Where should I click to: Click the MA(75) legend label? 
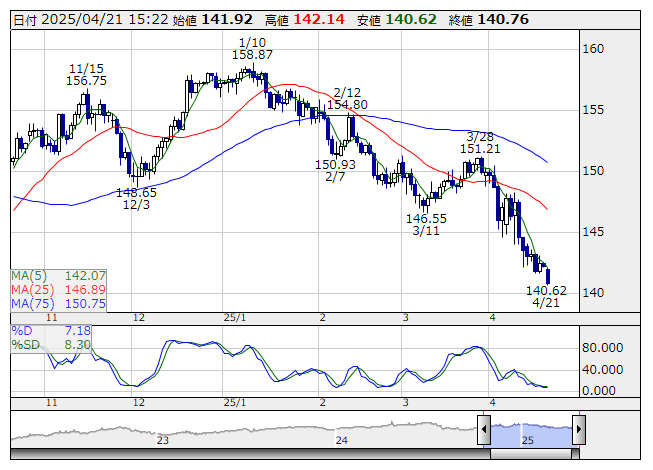[x=35, y=303]
